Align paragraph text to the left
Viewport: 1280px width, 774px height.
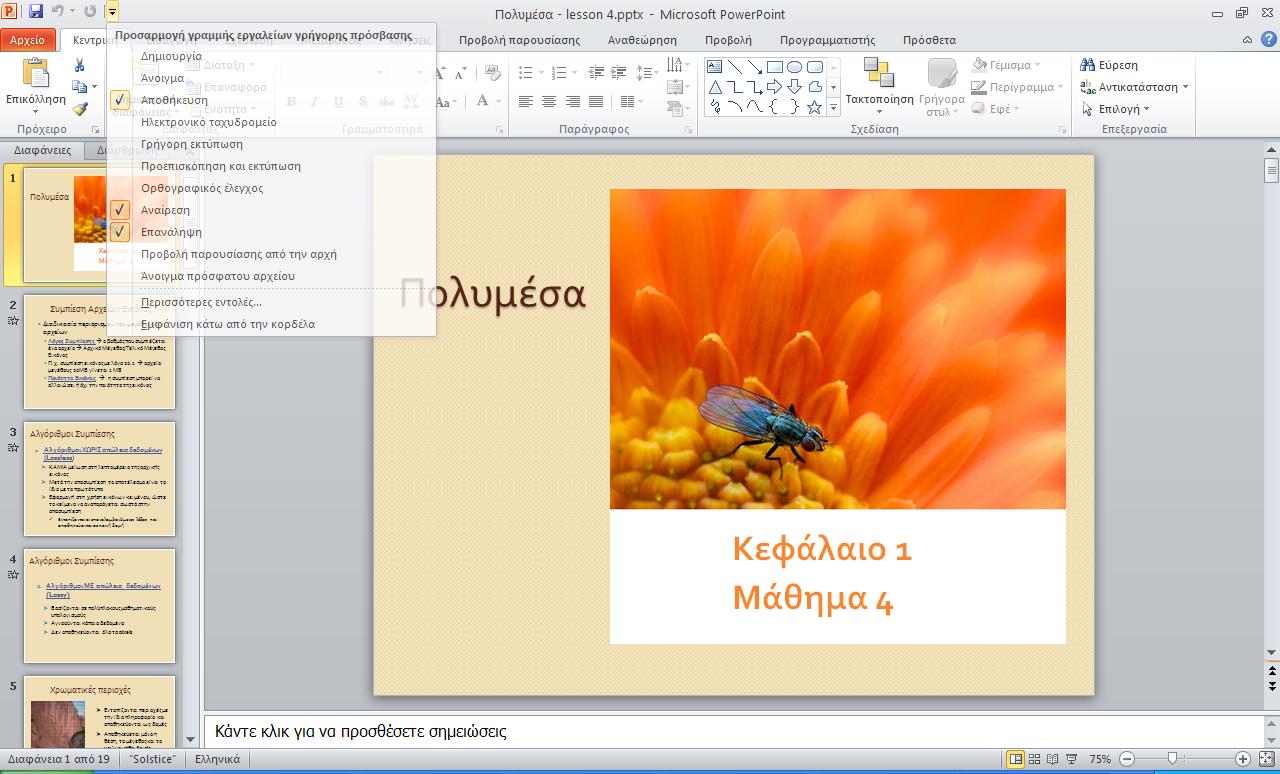[525, 101]
